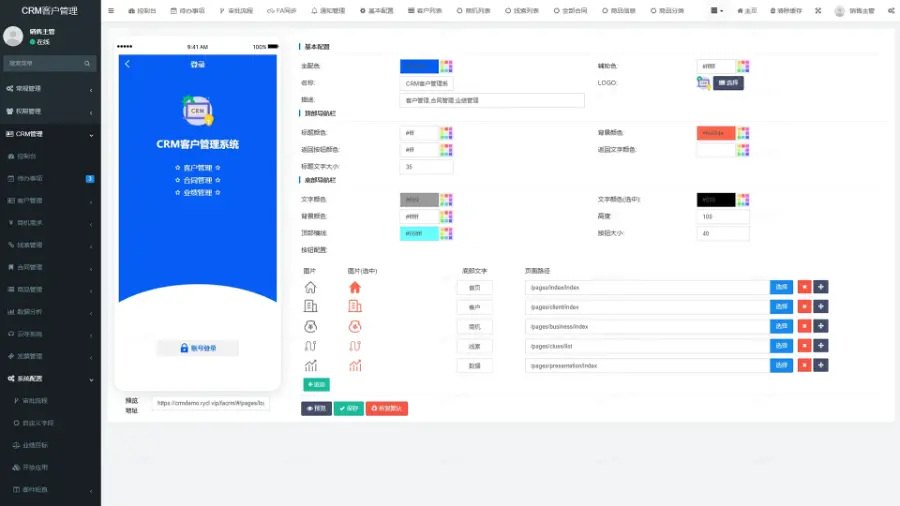This screenshot has height=506, width=900.
Task: Click the red selected chart icon for 数据
Action: [354, 366]
